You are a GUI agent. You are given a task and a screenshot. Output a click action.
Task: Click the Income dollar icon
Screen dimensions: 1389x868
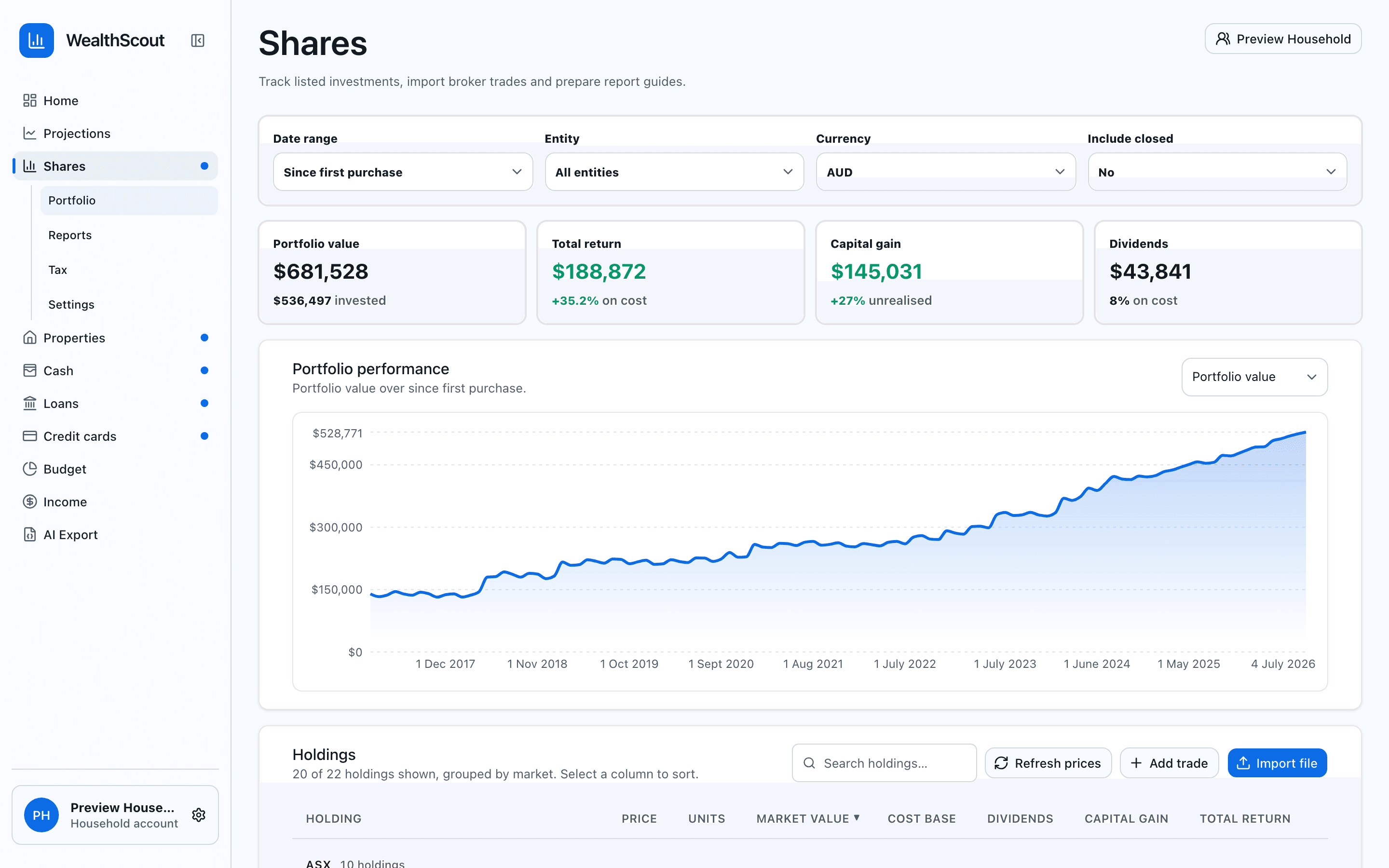30,501
